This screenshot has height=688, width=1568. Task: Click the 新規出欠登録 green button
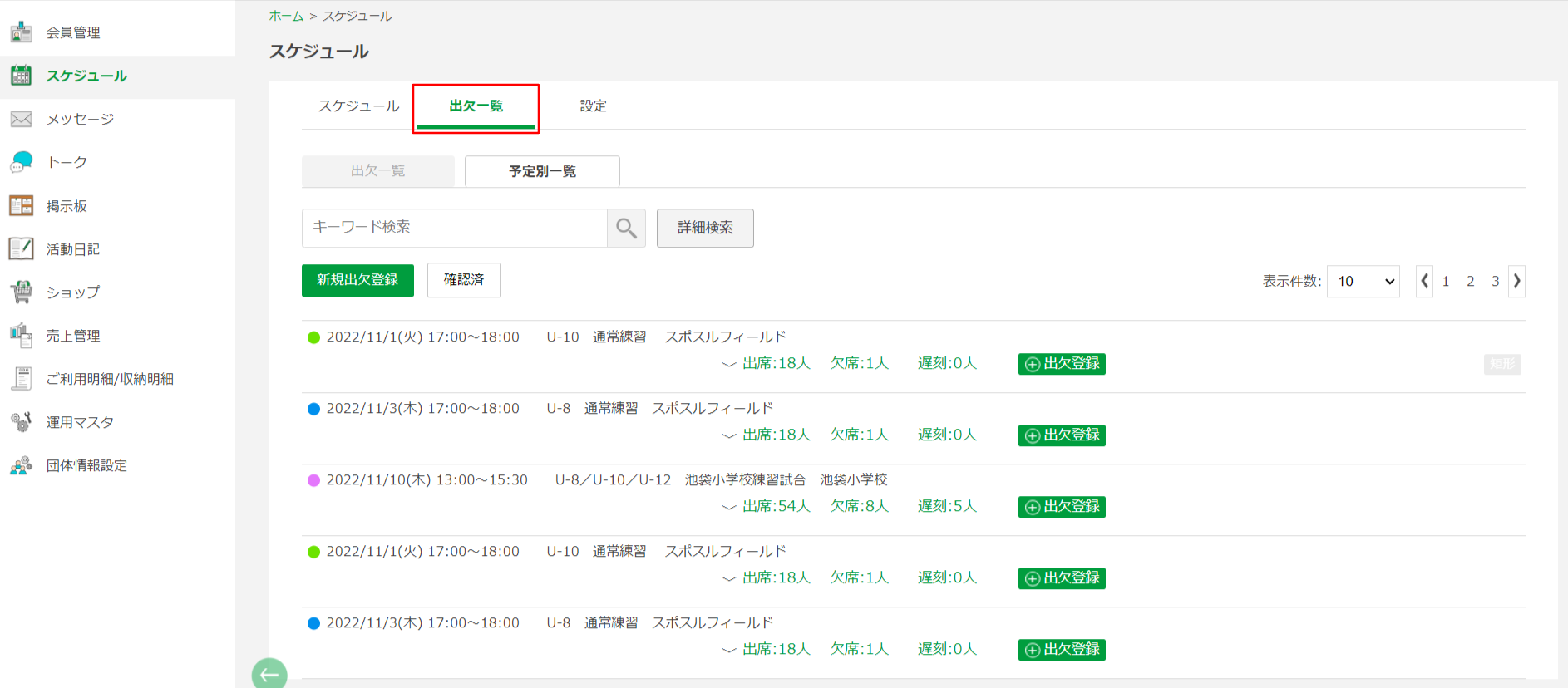pyautogui.click(x=357, y=280)
